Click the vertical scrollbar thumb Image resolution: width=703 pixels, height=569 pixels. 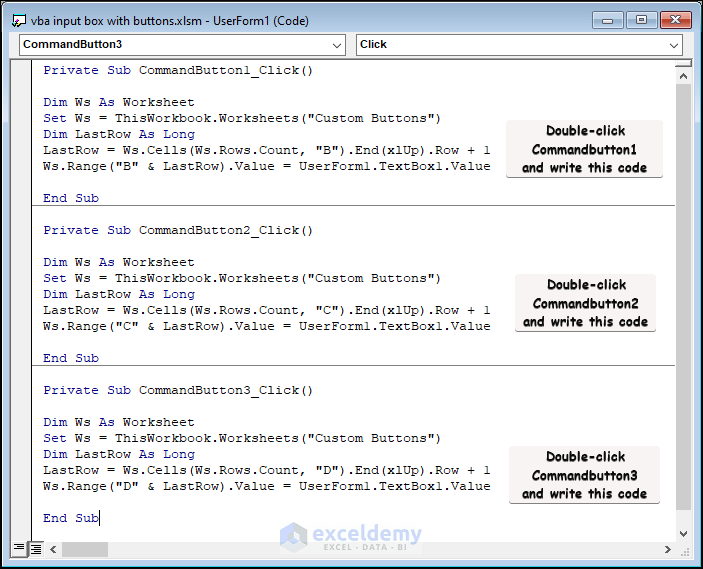point(683,297)
